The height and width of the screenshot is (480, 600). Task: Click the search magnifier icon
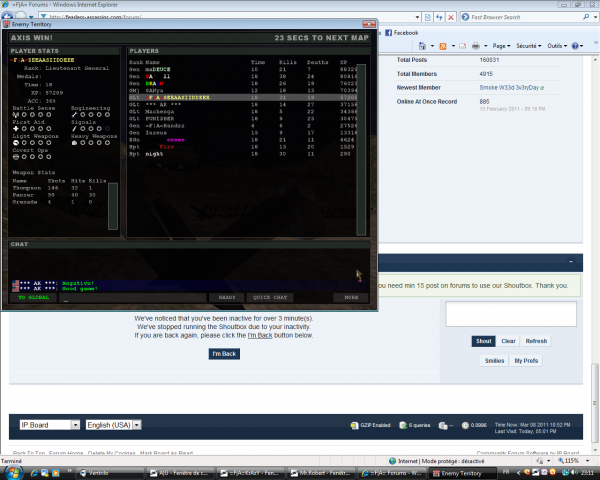point(586,17)
